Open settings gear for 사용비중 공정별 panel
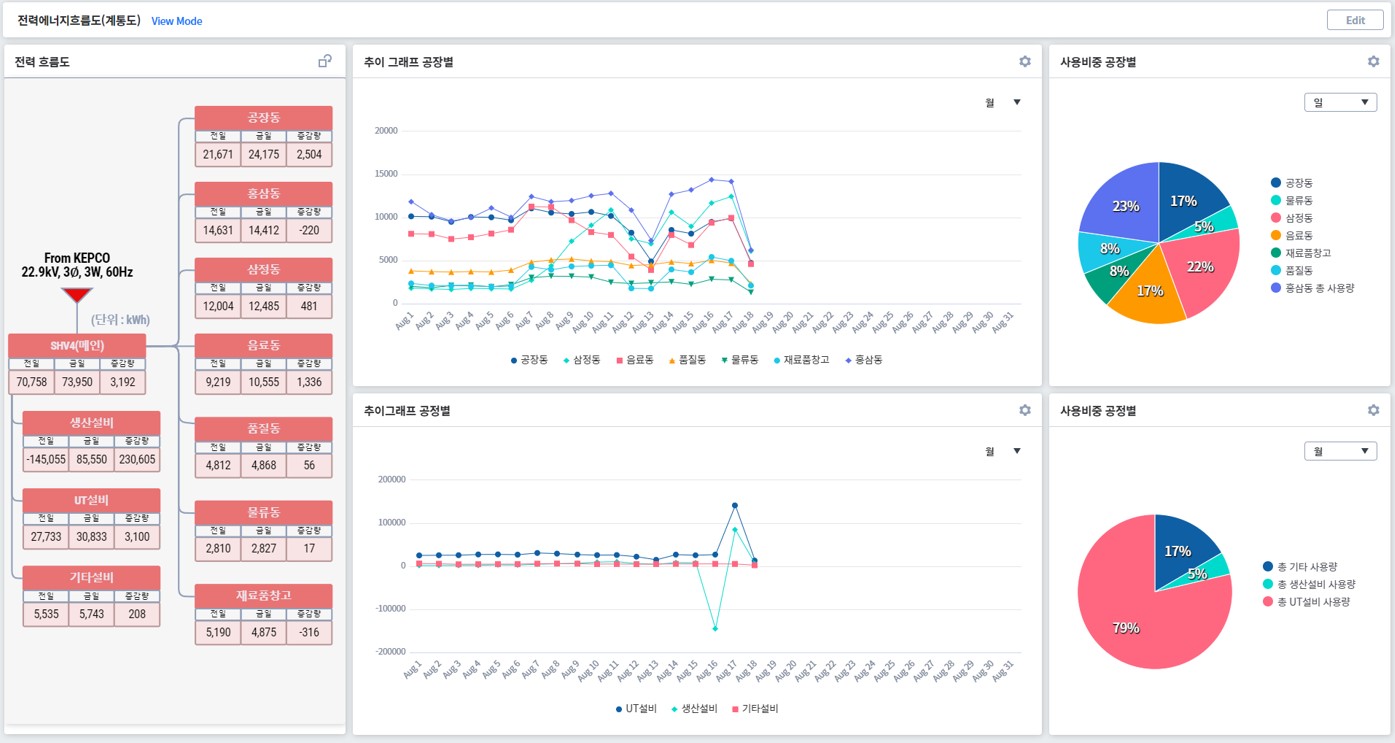 (x=1373, y=410)
